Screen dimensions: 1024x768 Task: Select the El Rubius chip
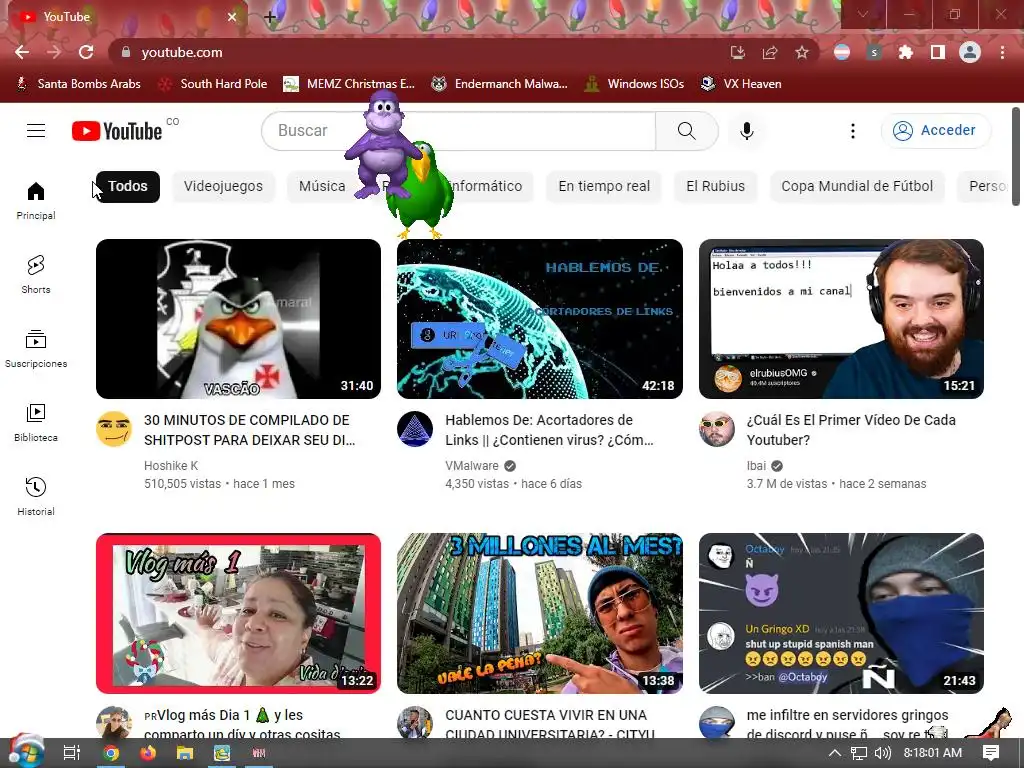715,186
